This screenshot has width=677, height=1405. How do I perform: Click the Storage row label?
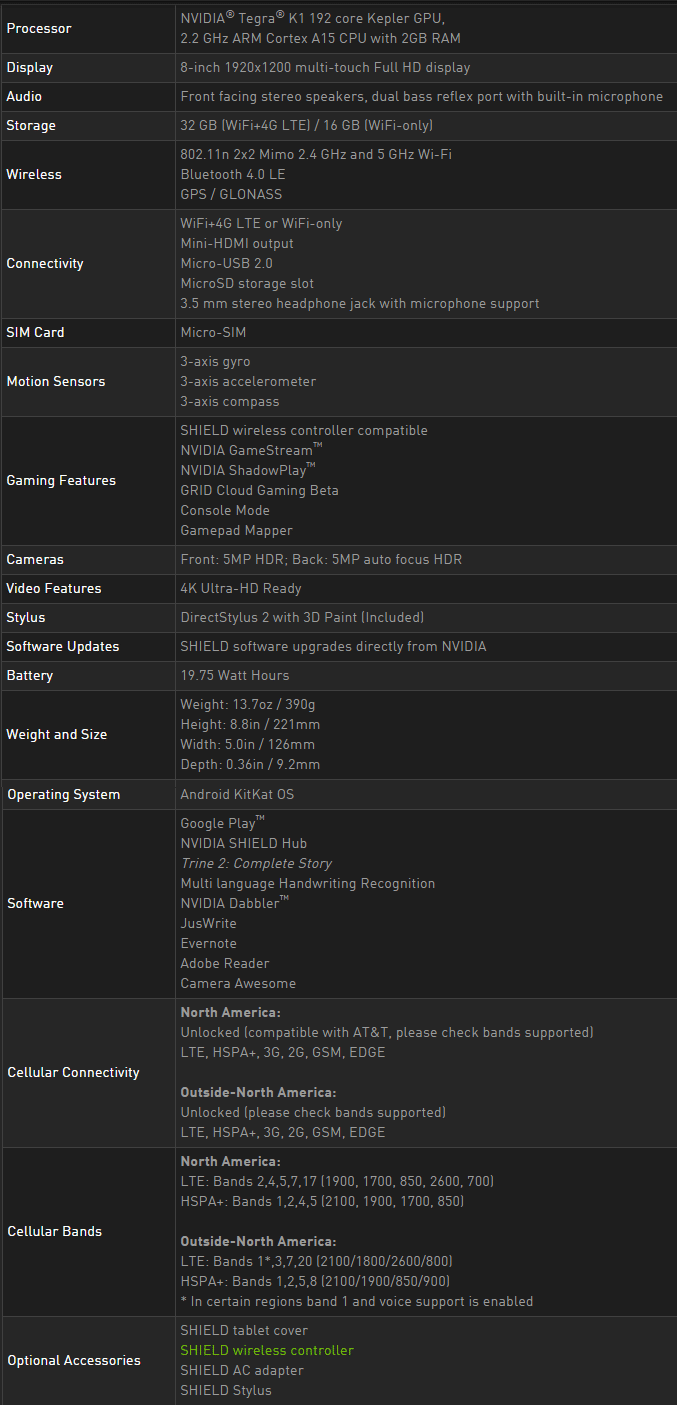[x=31, y=125]
